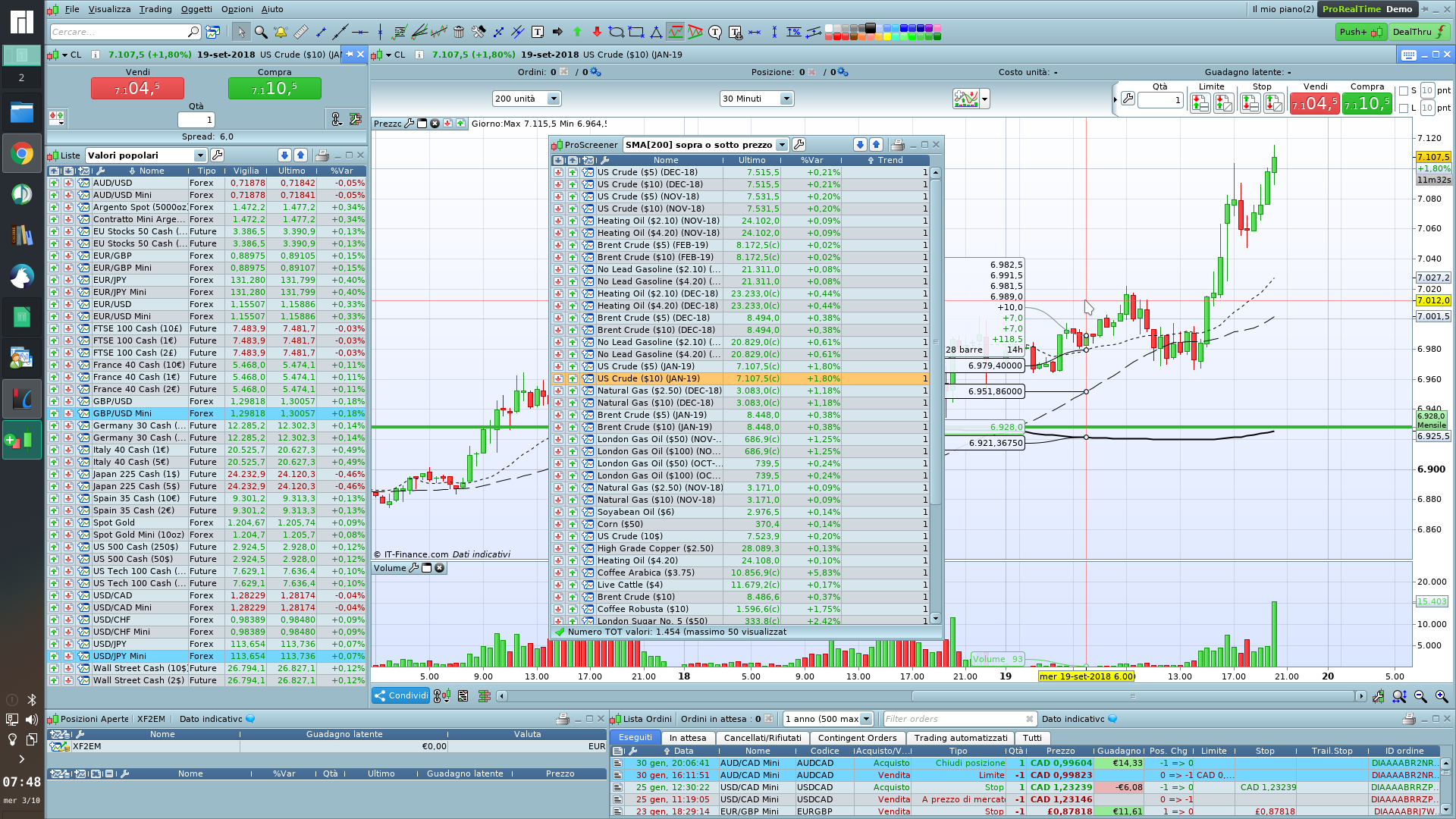Viewport: 1456px width, 819px height.
Task: Click the Condividi share button
Action: click(x=401, y=695)
